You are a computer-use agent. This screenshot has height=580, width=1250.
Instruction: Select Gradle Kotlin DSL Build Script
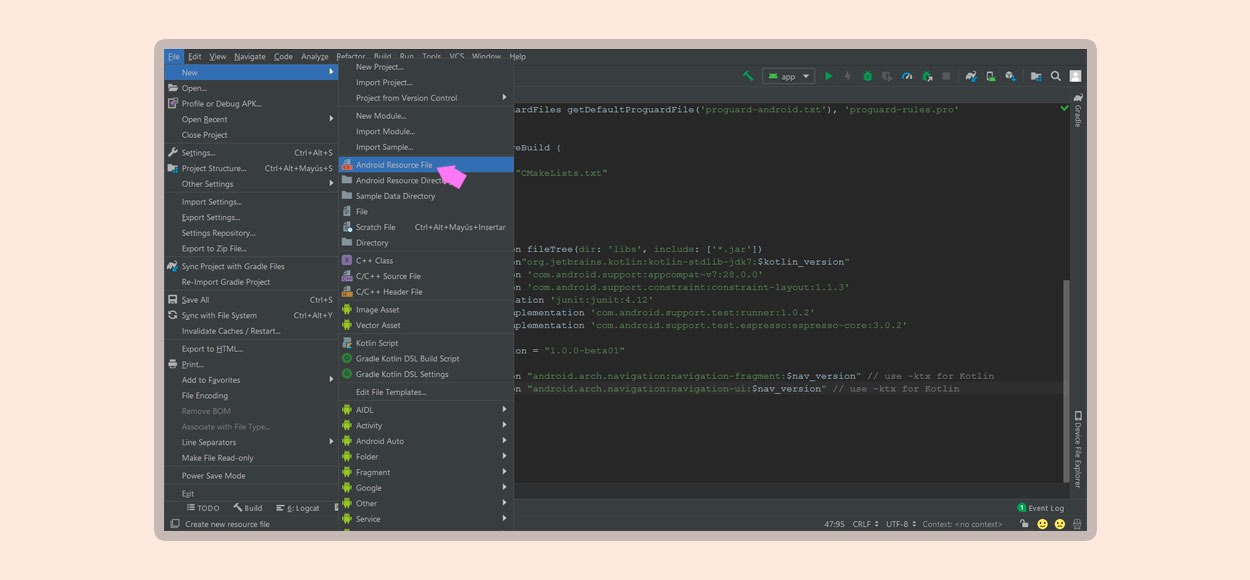pos(426,359)
